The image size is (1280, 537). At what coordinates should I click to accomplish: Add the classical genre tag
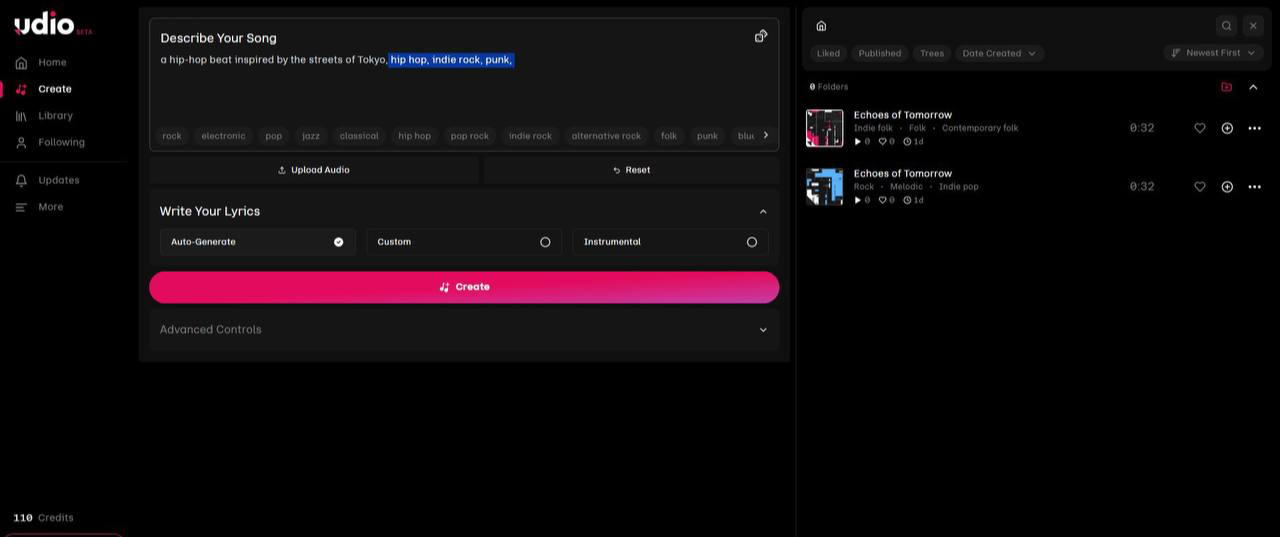[x=359, y=136]
